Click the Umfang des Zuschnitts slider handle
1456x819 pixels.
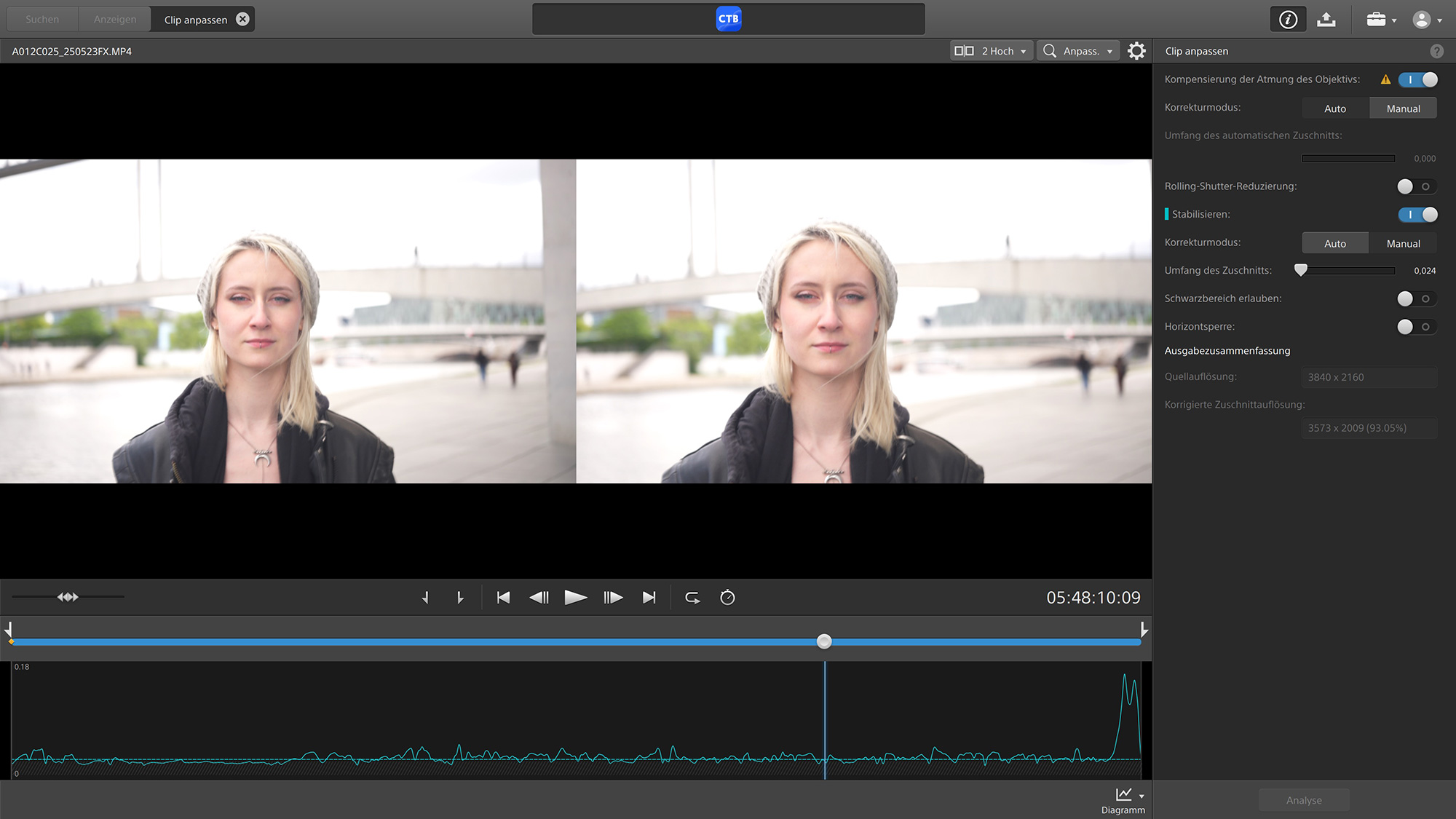[1301, 270]
